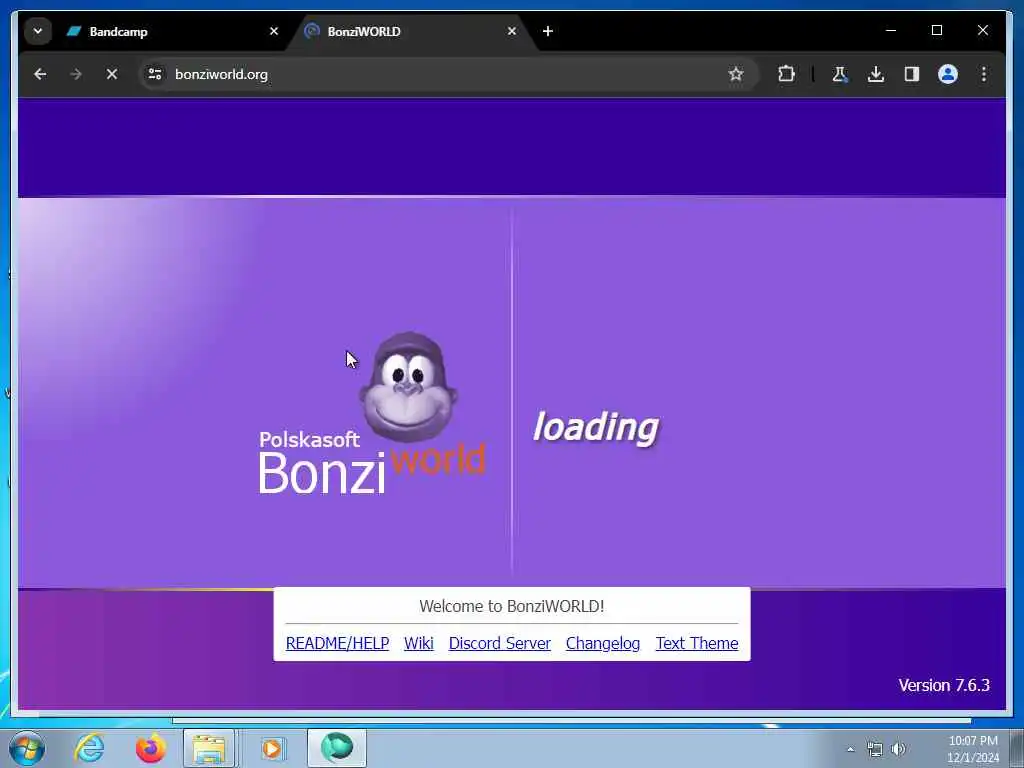Open the Downloads icon in toolbar
This screenshot has width=1024, height=768.
click(876, 74)
